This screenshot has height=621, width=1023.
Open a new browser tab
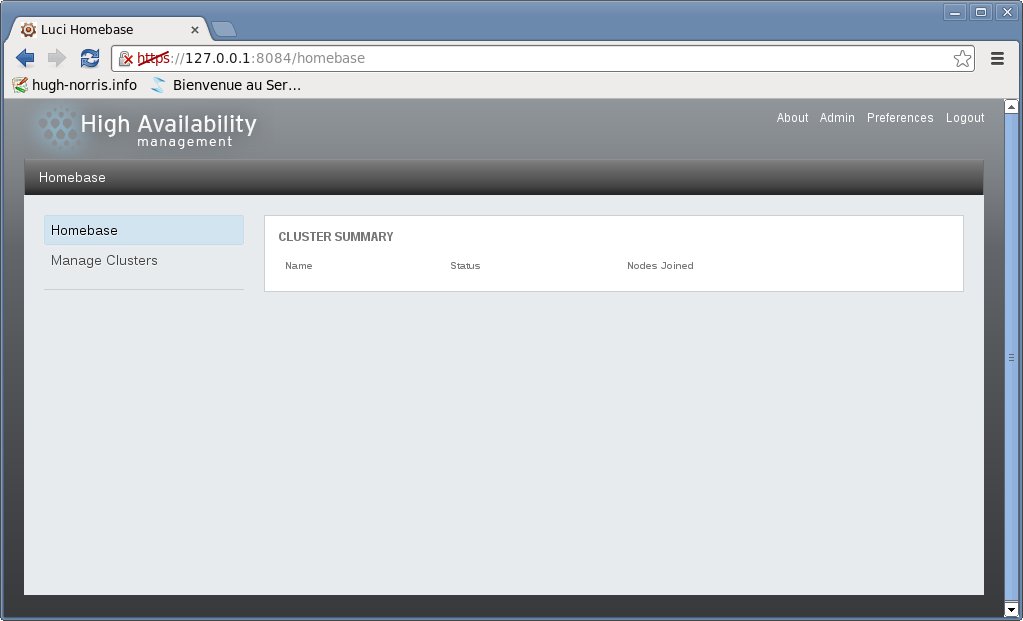pyautogui.click(x=224, y=29)
